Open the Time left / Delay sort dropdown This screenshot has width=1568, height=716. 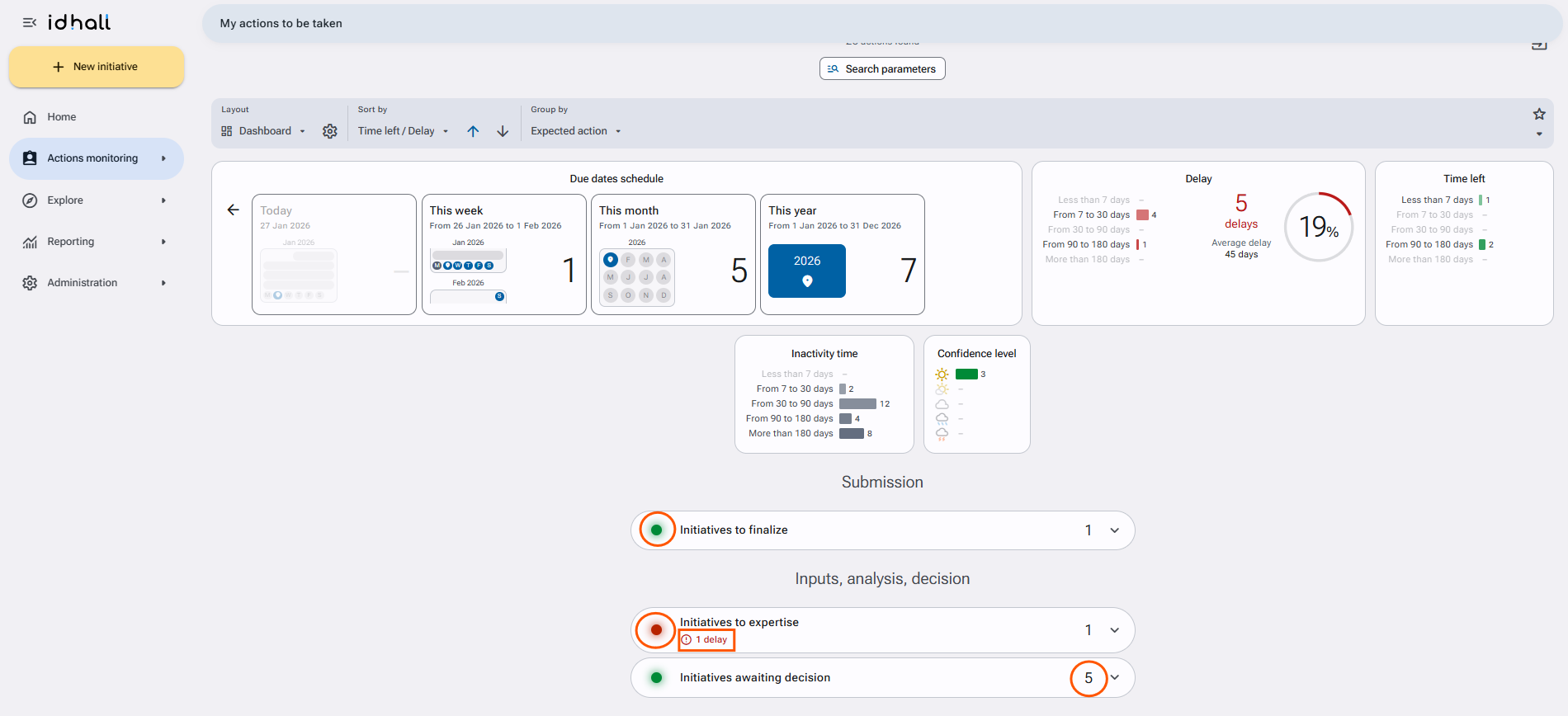pos(404,131)
